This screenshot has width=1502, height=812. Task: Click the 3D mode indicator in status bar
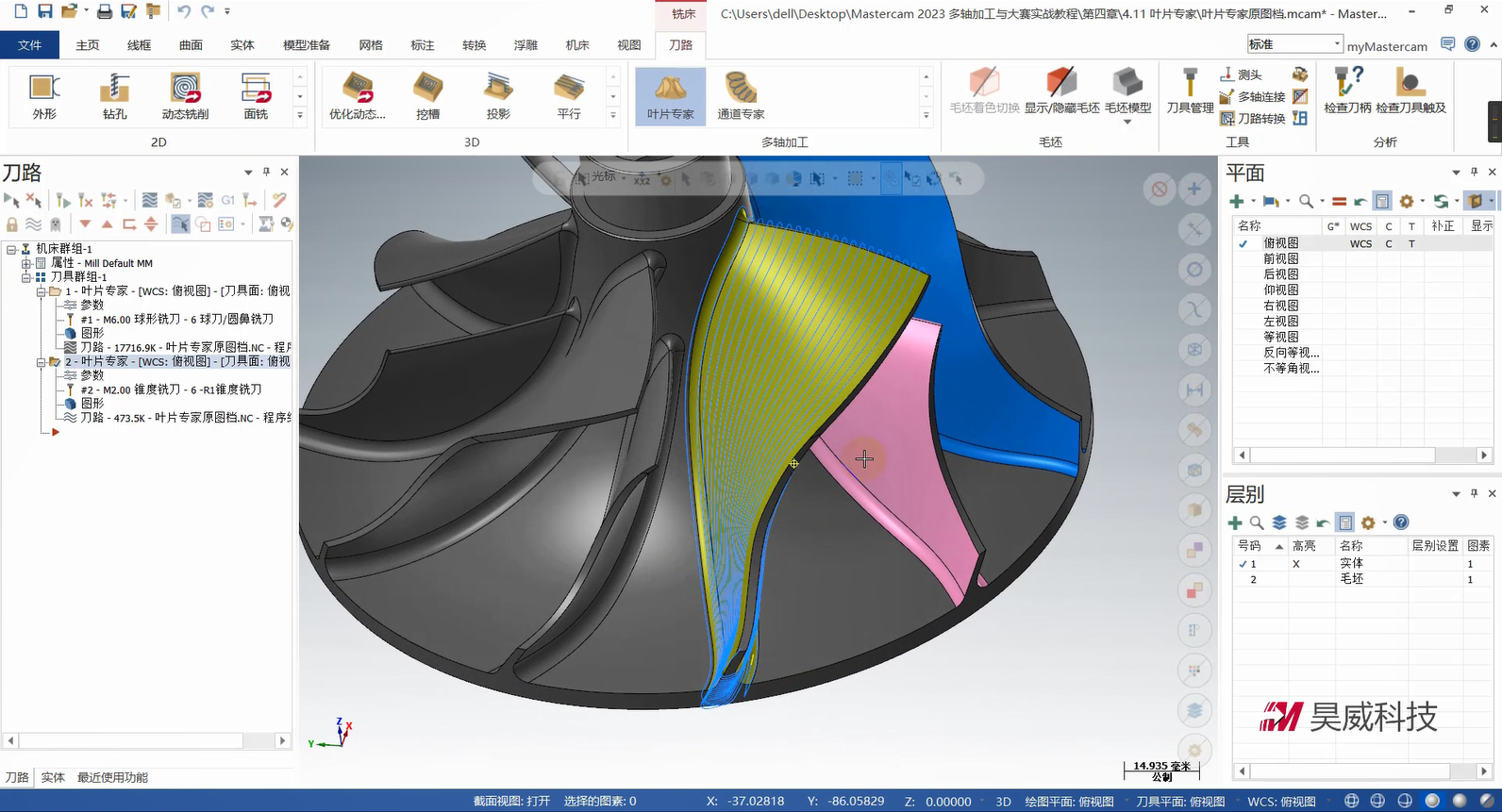pos(1003,802)
